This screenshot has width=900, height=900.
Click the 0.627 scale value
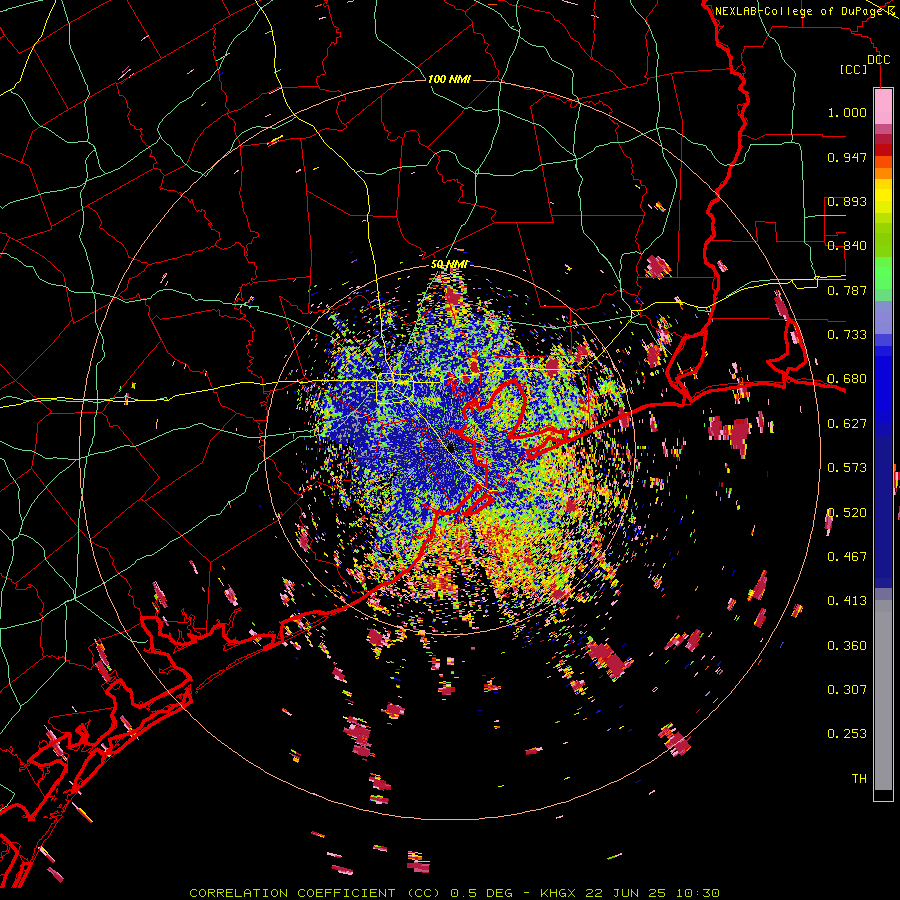[847, 424]
